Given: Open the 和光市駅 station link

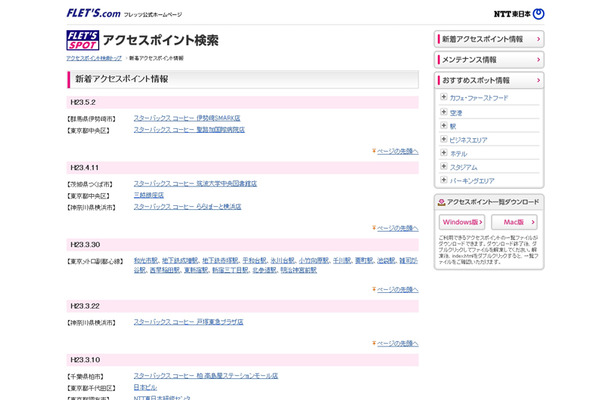Looking at the screenshot, I should [146, 260].
